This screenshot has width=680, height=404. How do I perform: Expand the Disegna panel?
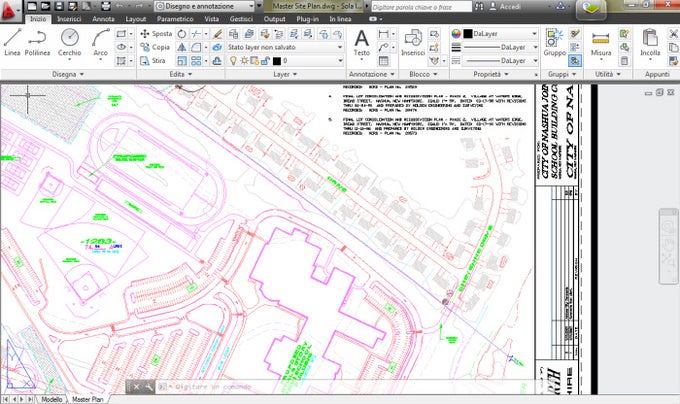point(68,74)
